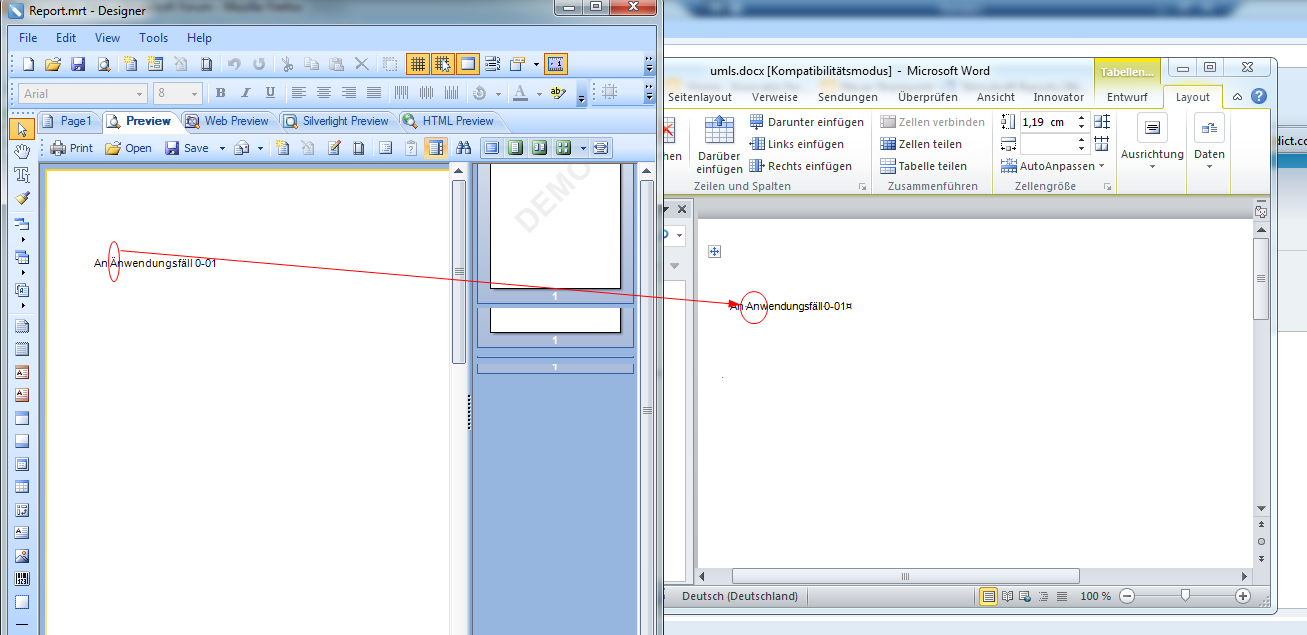Click Tabelle teilen in Word ribbon
Screen dimensions: 1307x635
point(923,166)
